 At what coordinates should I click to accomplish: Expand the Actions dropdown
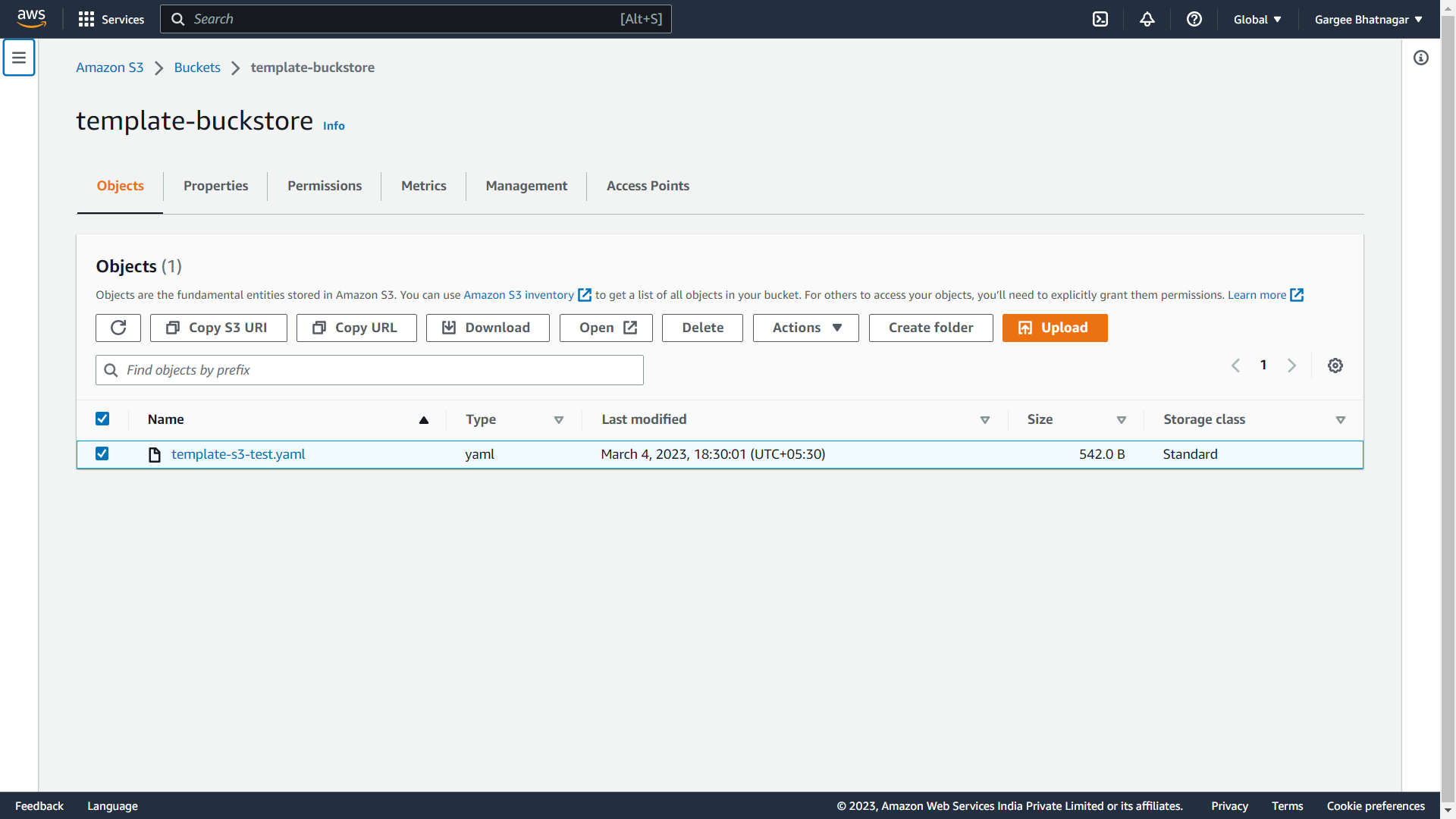point(805,328)
